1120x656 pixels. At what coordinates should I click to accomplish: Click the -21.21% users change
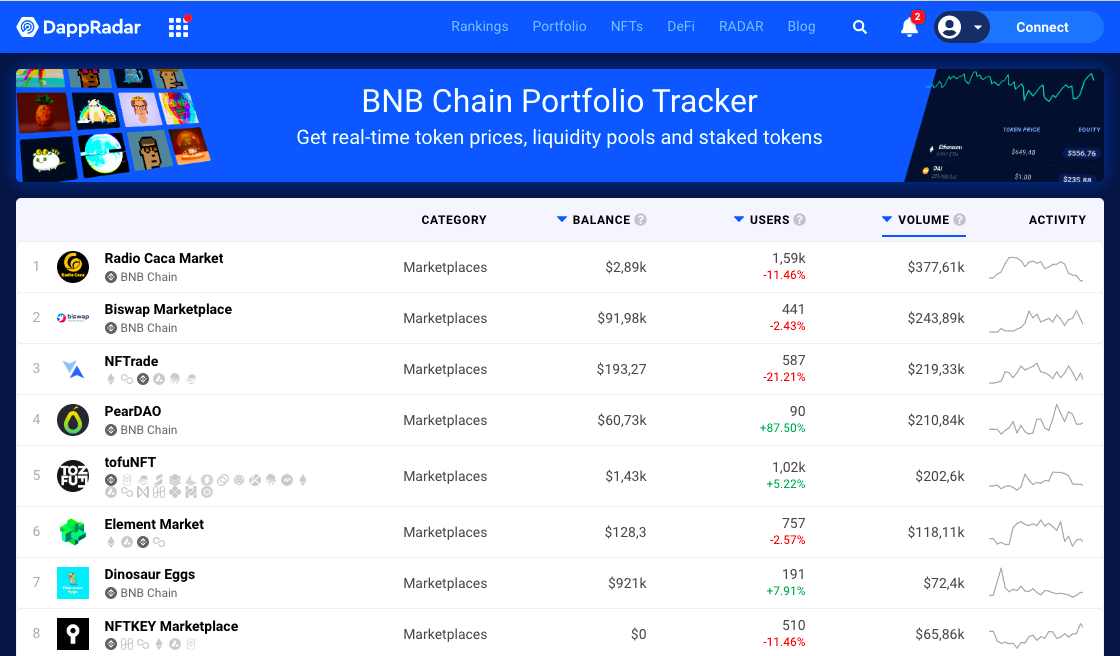pyautogui.click(x=784, y=377)
